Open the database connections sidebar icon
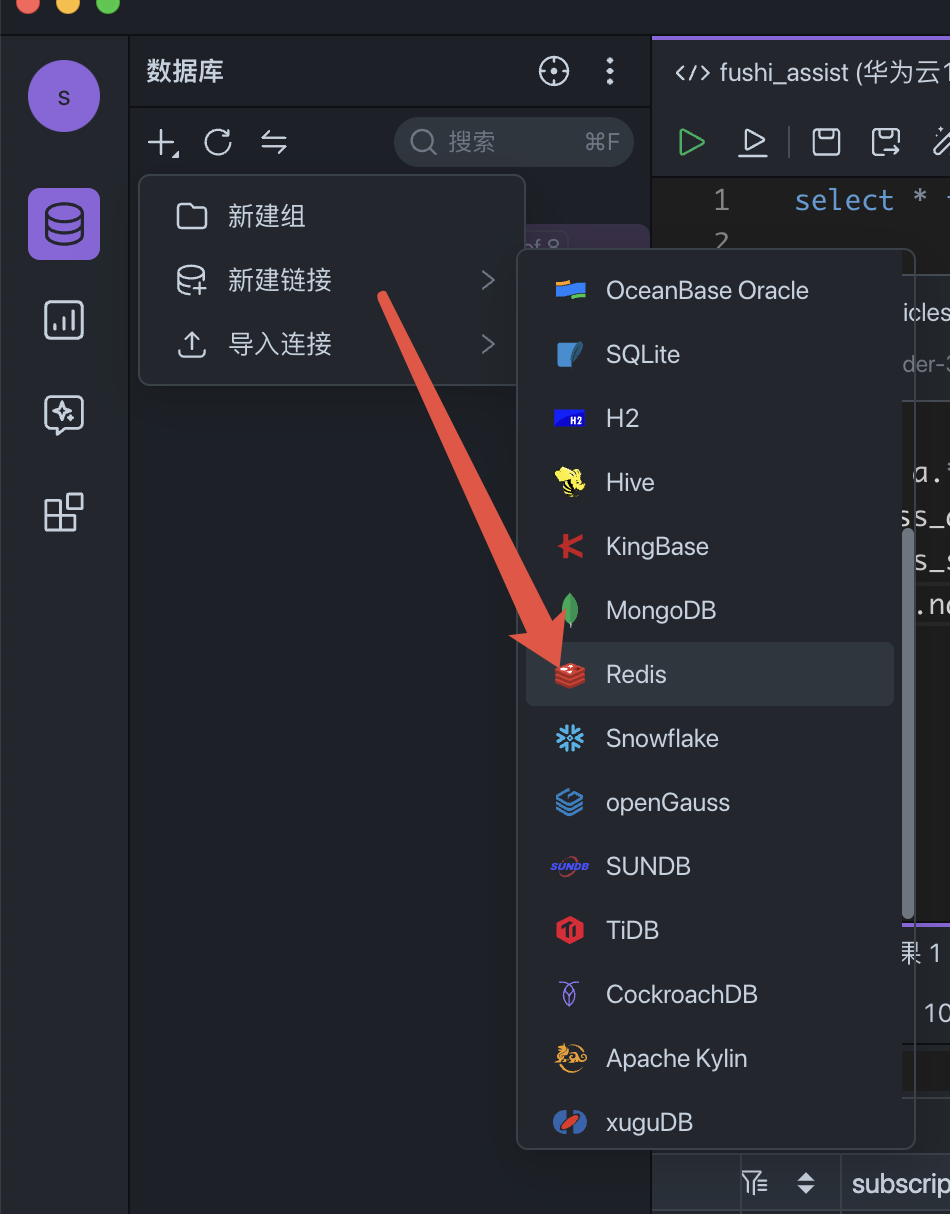Image resolution: width=950 pixels, height=1214 pixels. click(x=64, y=224)
